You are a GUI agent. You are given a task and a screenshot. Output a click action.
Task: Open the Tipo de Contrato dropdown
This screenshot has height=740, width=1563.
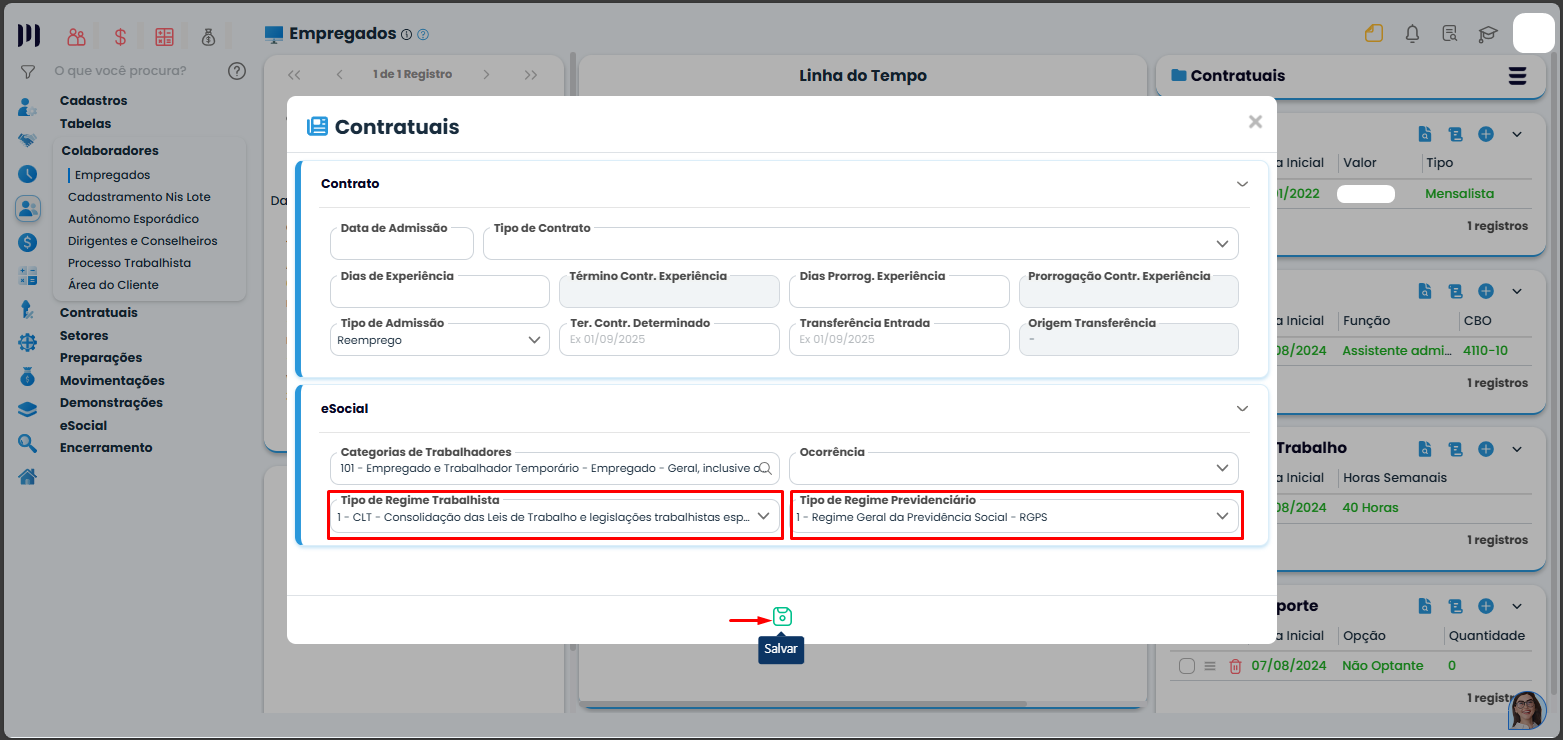(860, 243)
